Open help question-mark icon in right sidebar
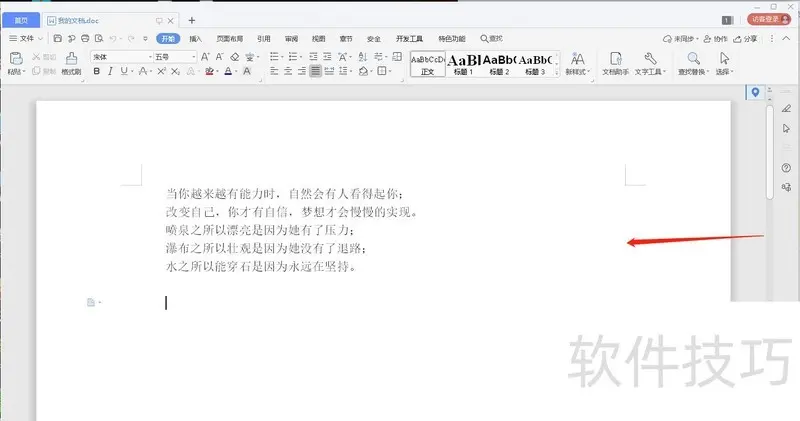 786,167
